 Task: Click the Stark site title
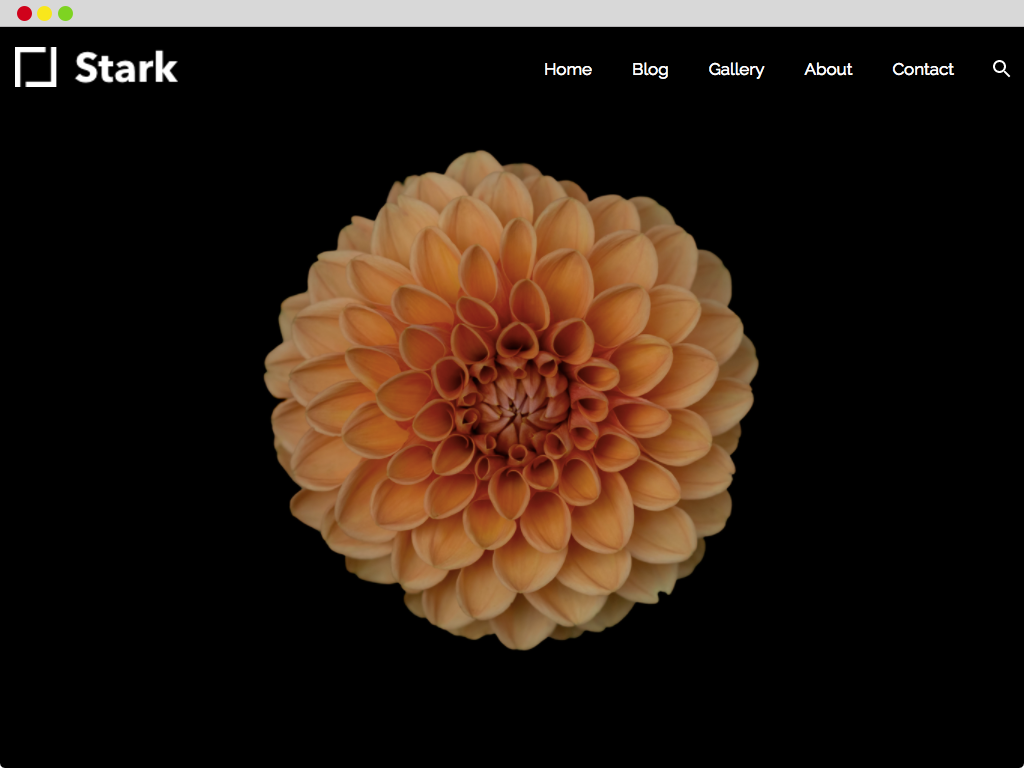[x=126, y=67]
